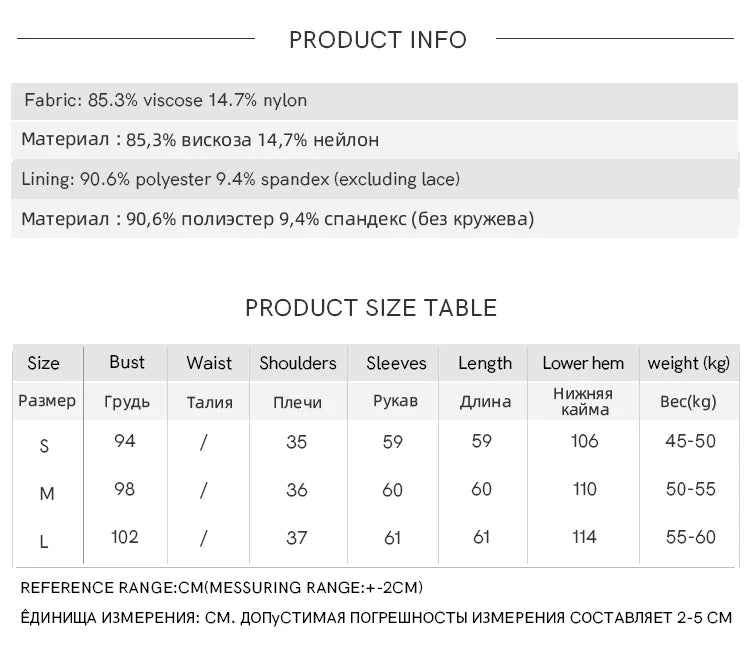Click bust value 94 for size S

tap(124, 440)
